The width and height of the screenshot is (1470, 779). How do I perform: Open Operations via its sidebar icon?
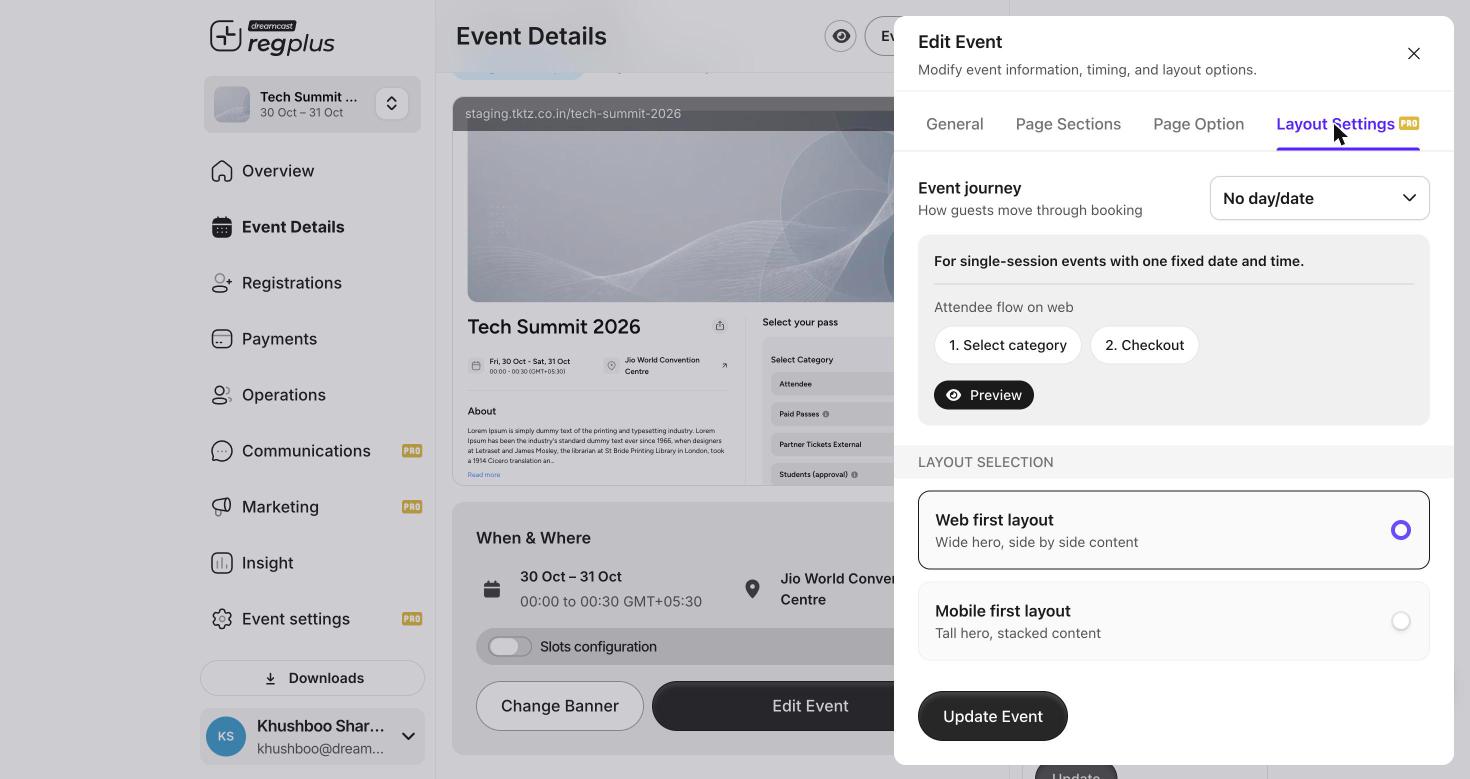pyautogui.click(x=222, y=395)
